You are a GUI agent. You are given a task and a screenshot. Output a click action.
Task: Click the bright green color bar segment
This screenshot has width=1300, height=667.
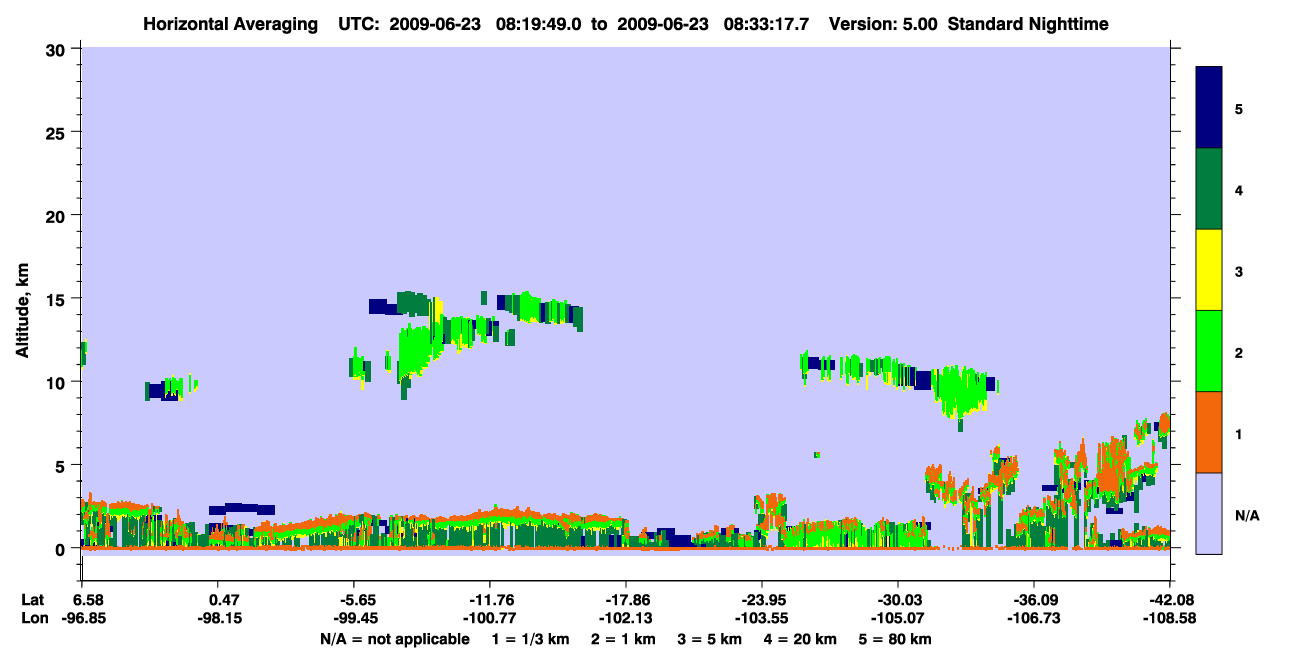[1209, 350]
